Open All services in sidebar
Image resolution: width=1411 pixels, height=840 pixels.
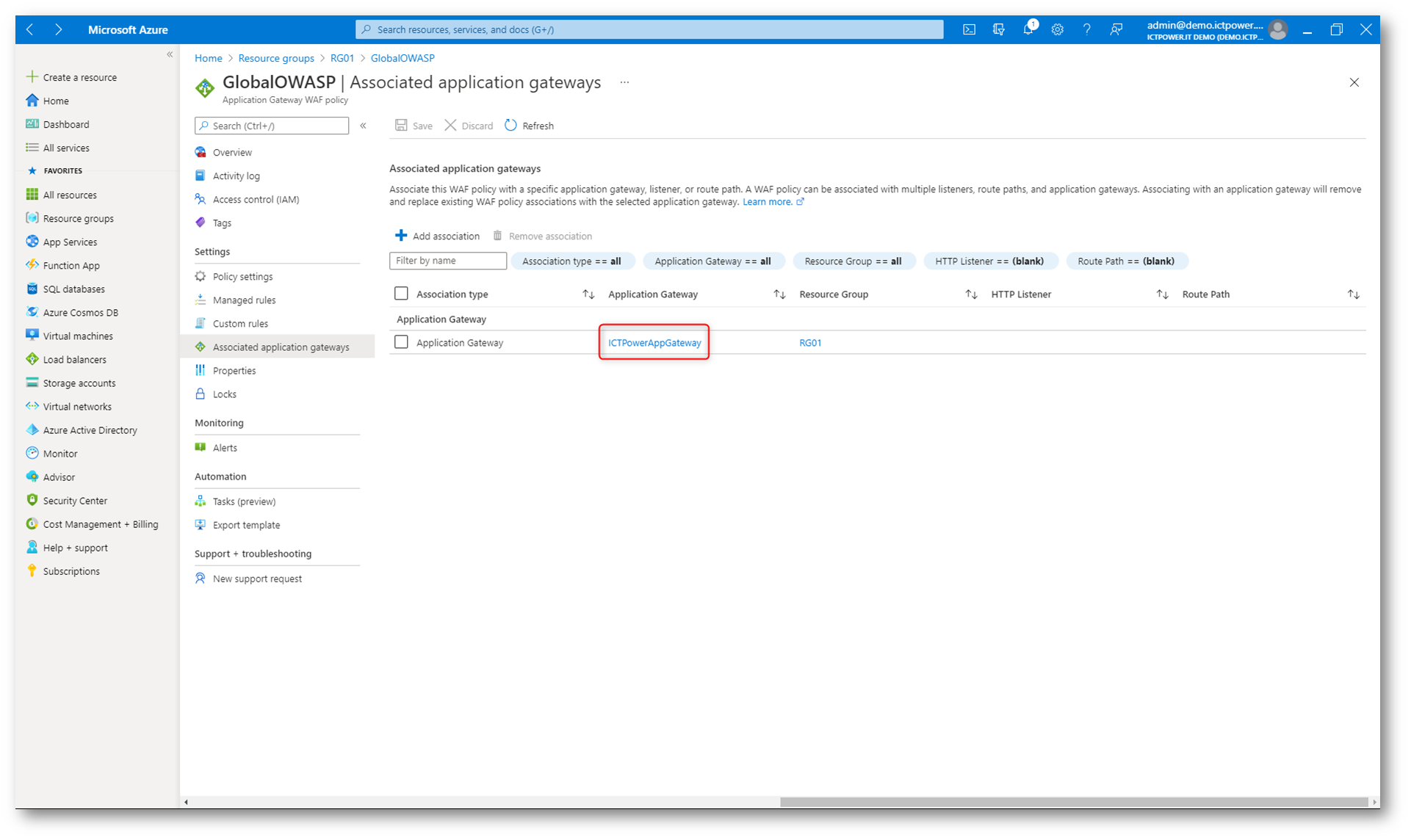[x=65, y=148]
